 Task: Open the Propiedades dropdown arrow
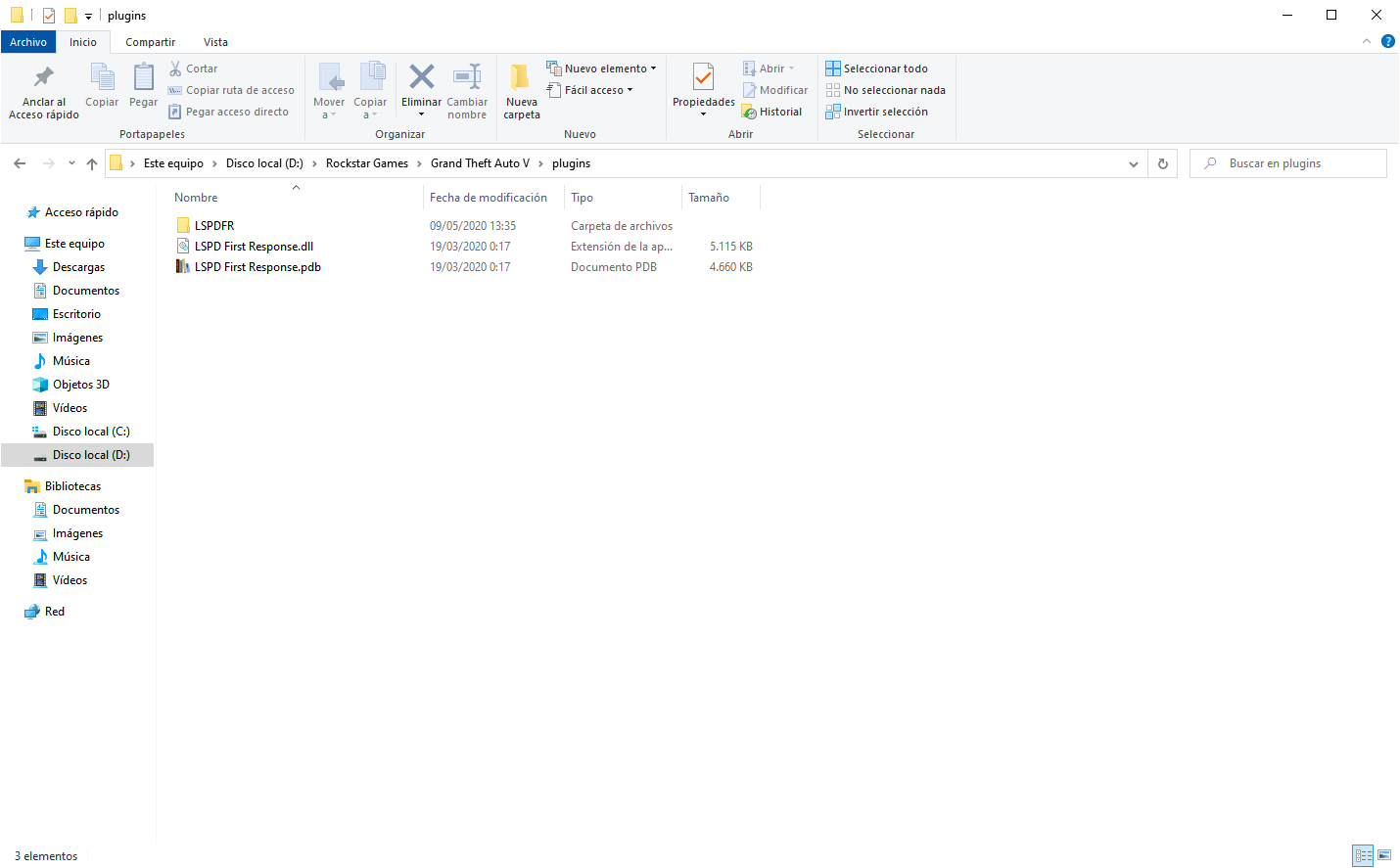click(703, 114)
